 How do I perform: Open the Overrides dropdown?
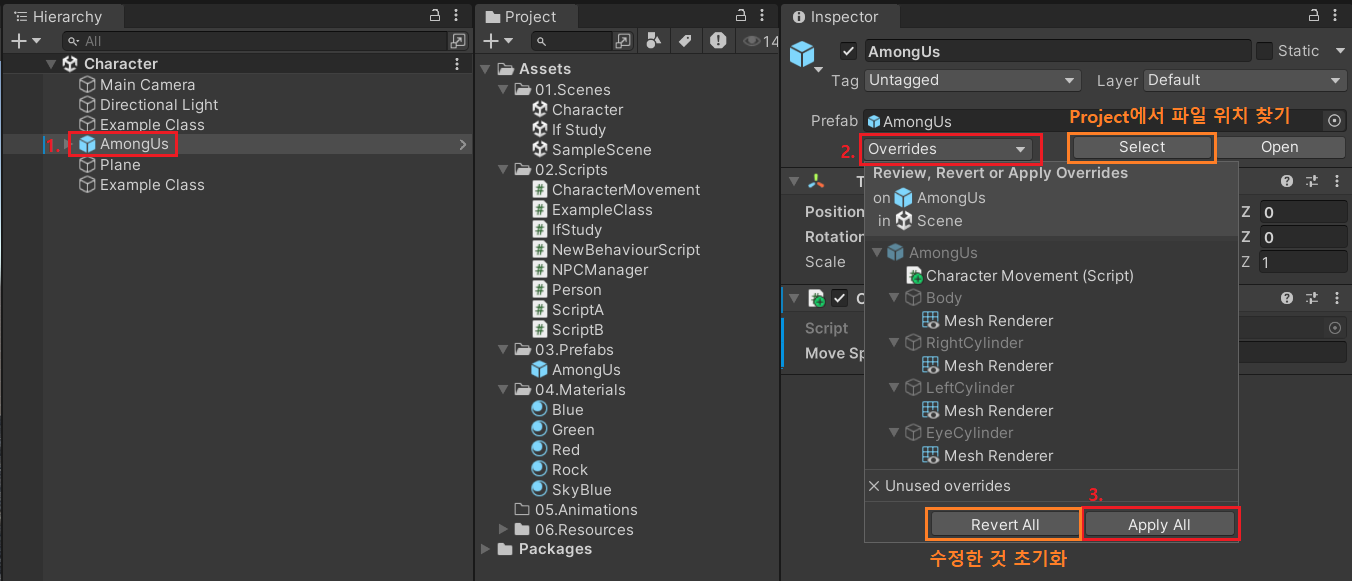click(x=947, y=149)
